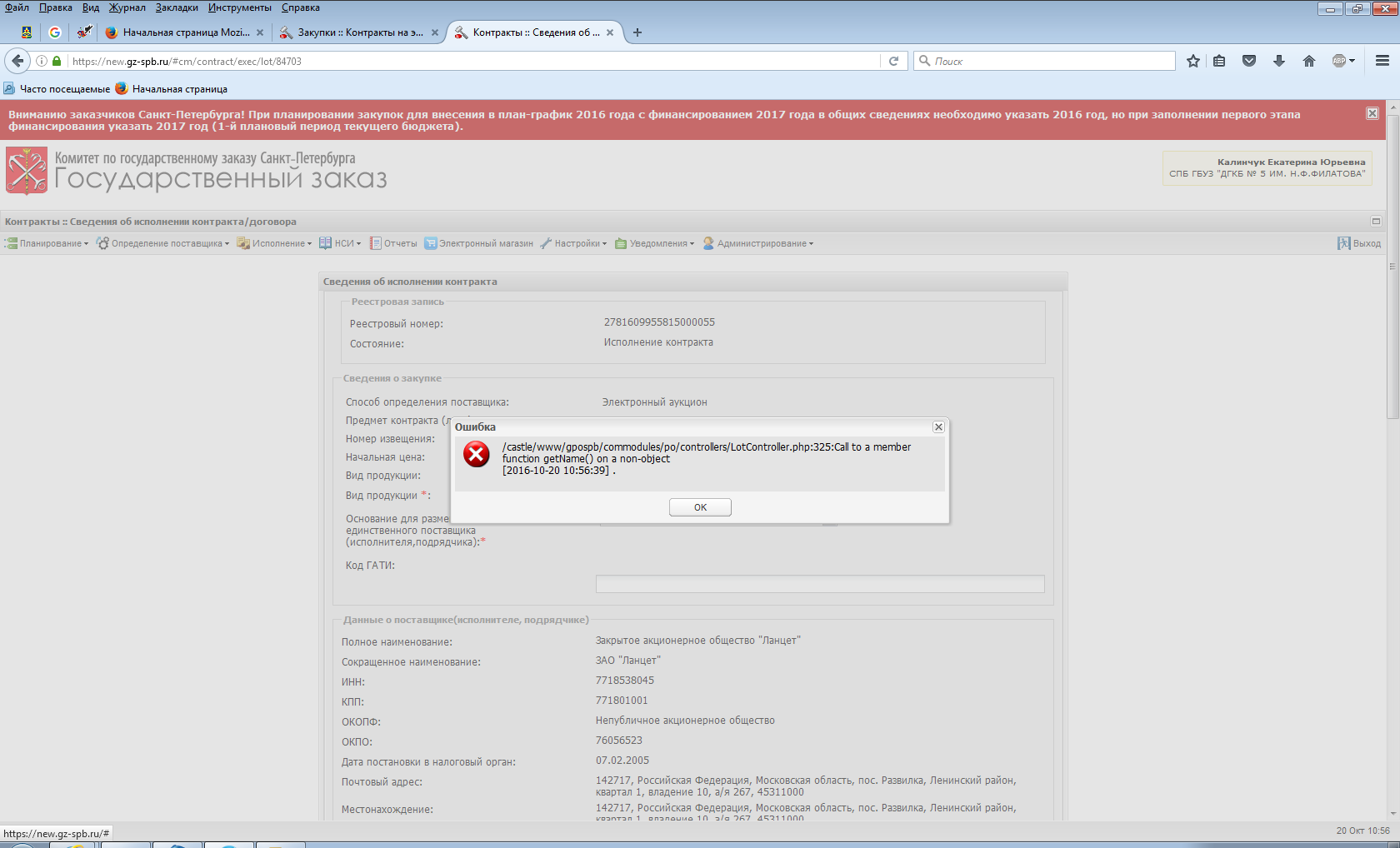This screenshot has width=1400, height=848.
Task: Close the active Контракты :: Сведения tab
Action: point(610,32)
